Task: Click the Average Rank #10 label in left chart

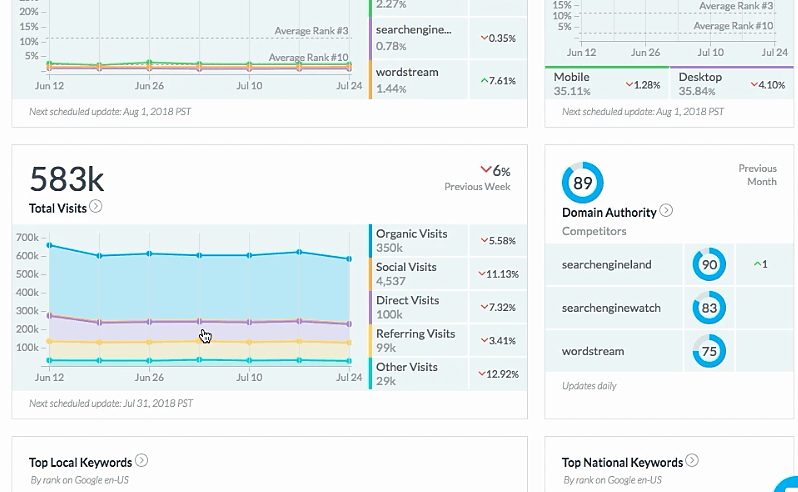Action: coord(308,57)
